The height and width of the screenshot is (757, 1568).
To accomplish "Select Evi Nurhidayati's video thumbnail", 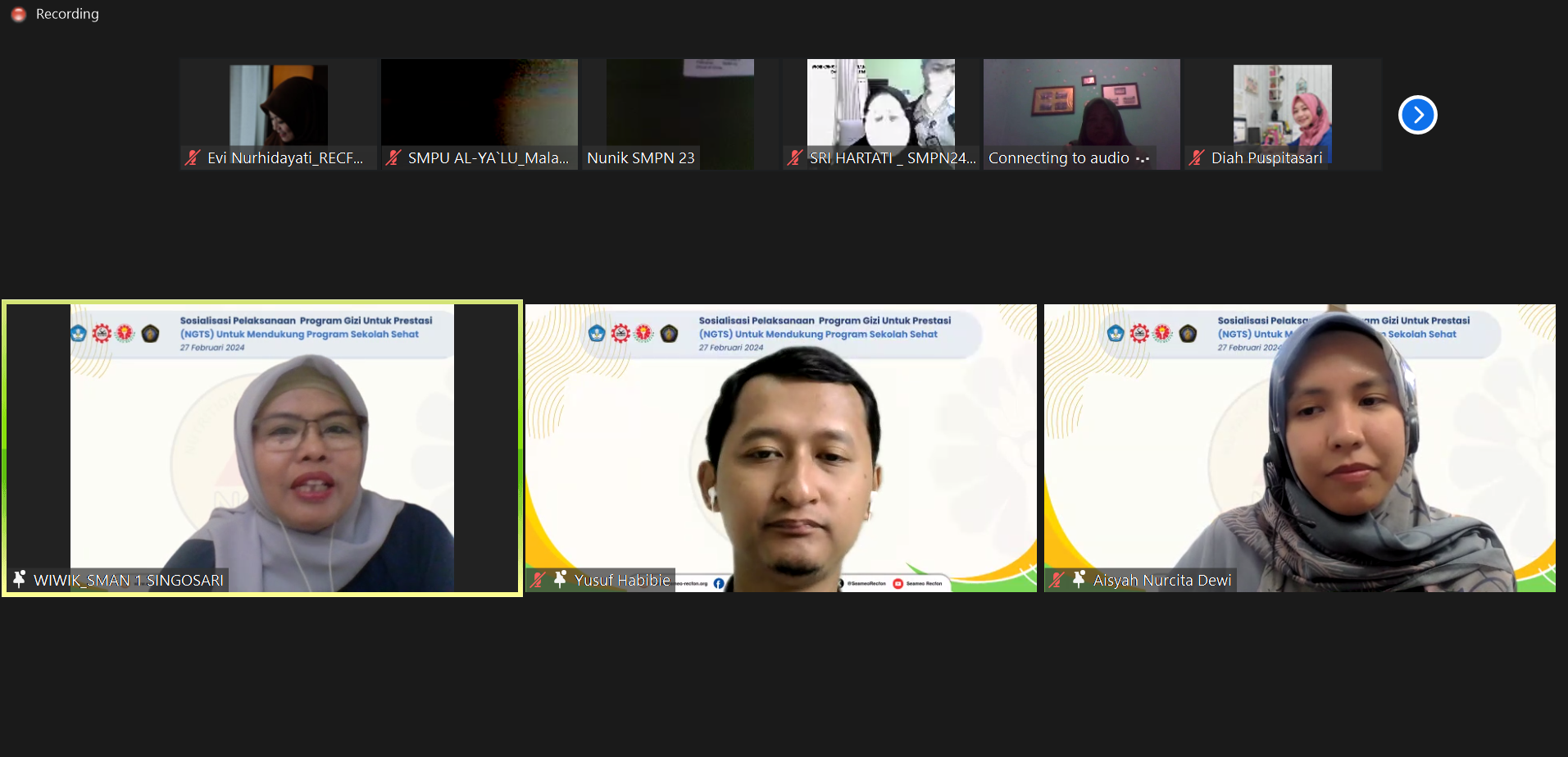I will pyautogui.click(x=279, y=105).
